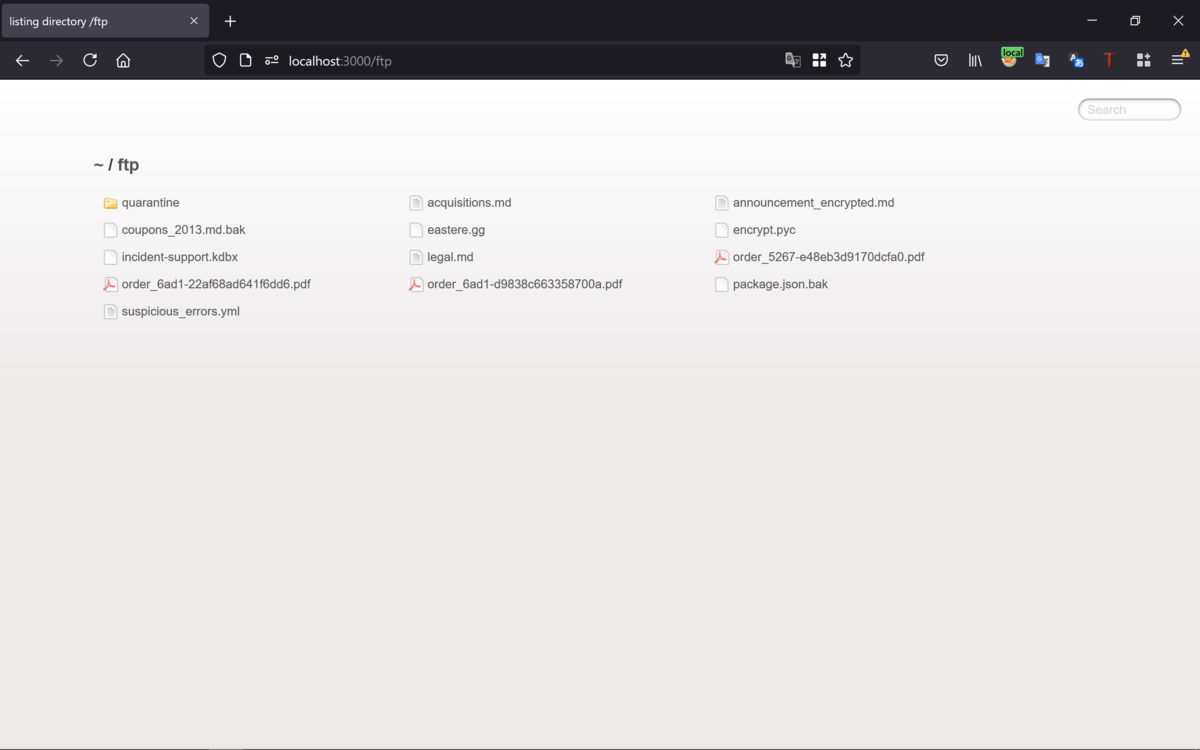Reload the current page

click(x=90, y=61)
